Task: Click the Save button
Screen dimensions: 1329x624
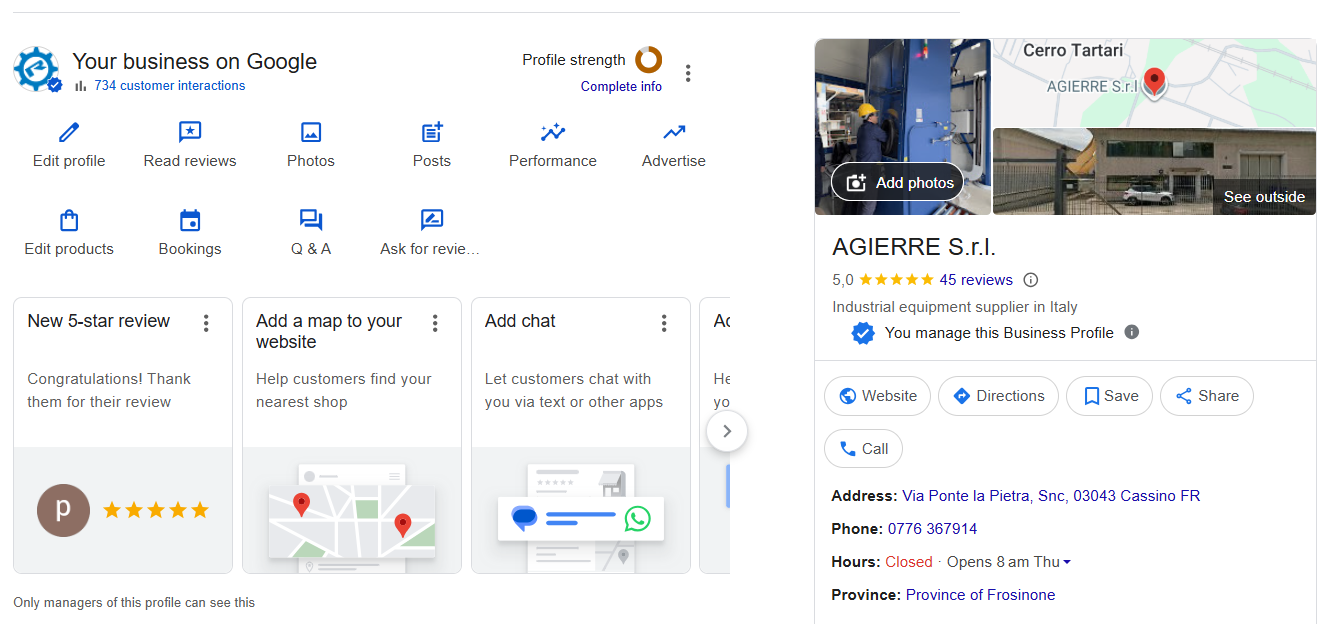Action: click(1109, 396)
